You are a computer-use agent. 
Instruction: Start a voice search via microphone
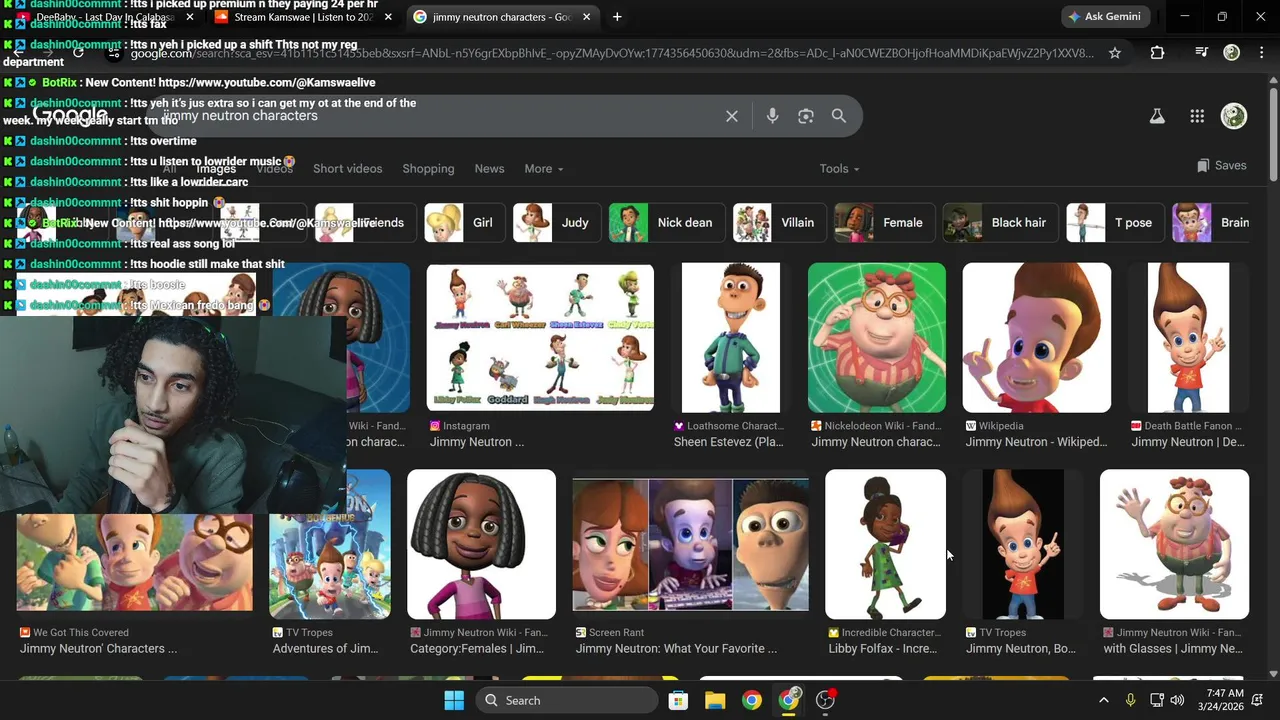click(772, 116)
